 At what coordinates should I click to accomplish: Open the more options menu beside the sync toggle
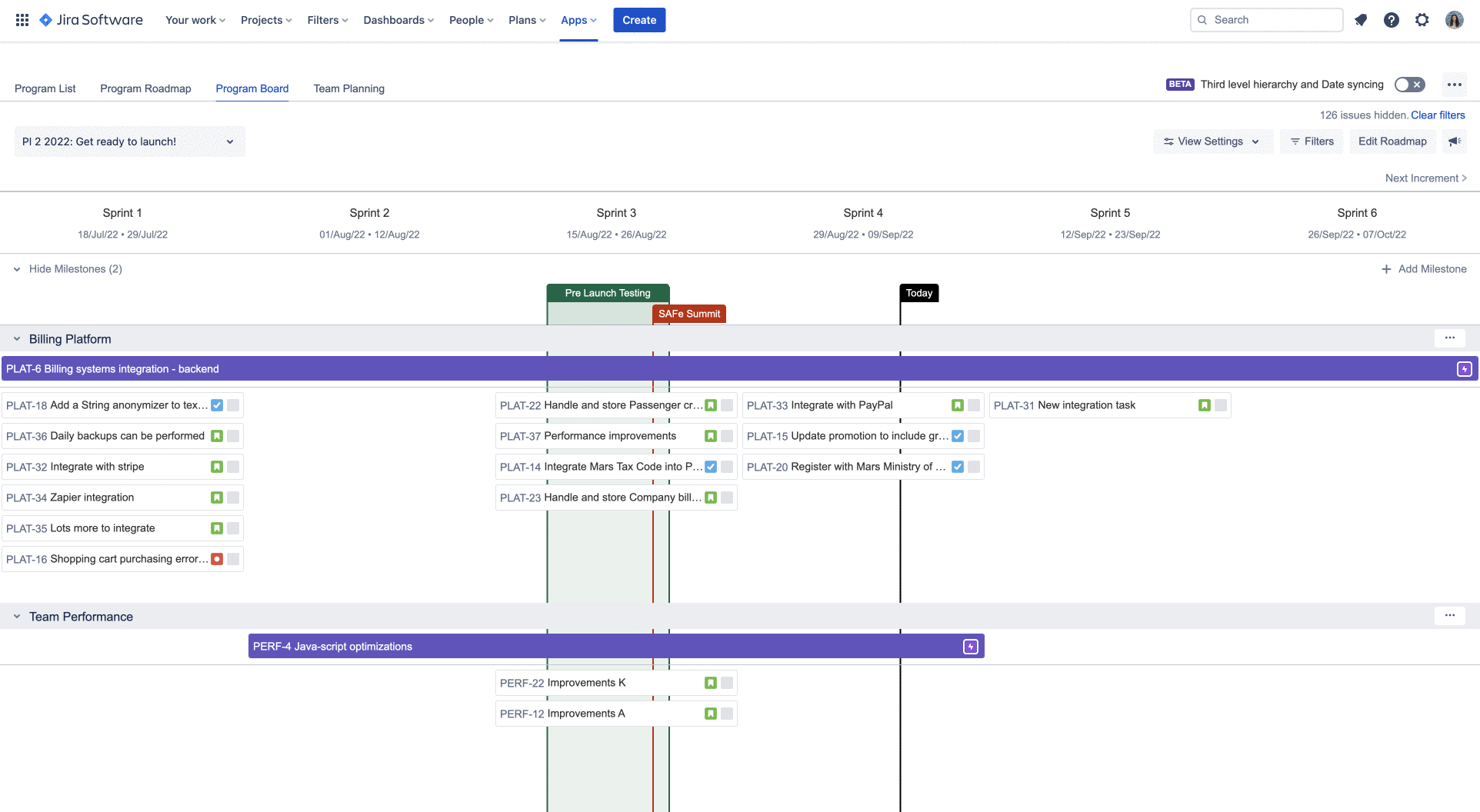(x=1454, y=85)
